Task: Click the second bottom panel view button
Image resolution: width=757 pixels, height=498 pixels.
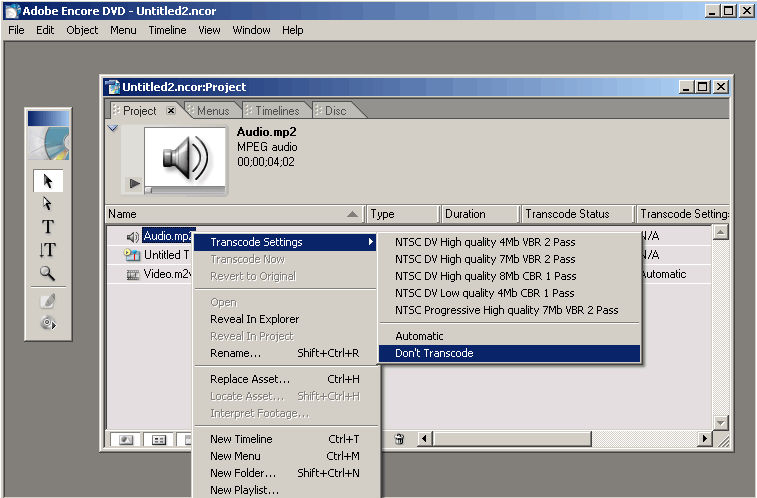Action: (159, 440)
